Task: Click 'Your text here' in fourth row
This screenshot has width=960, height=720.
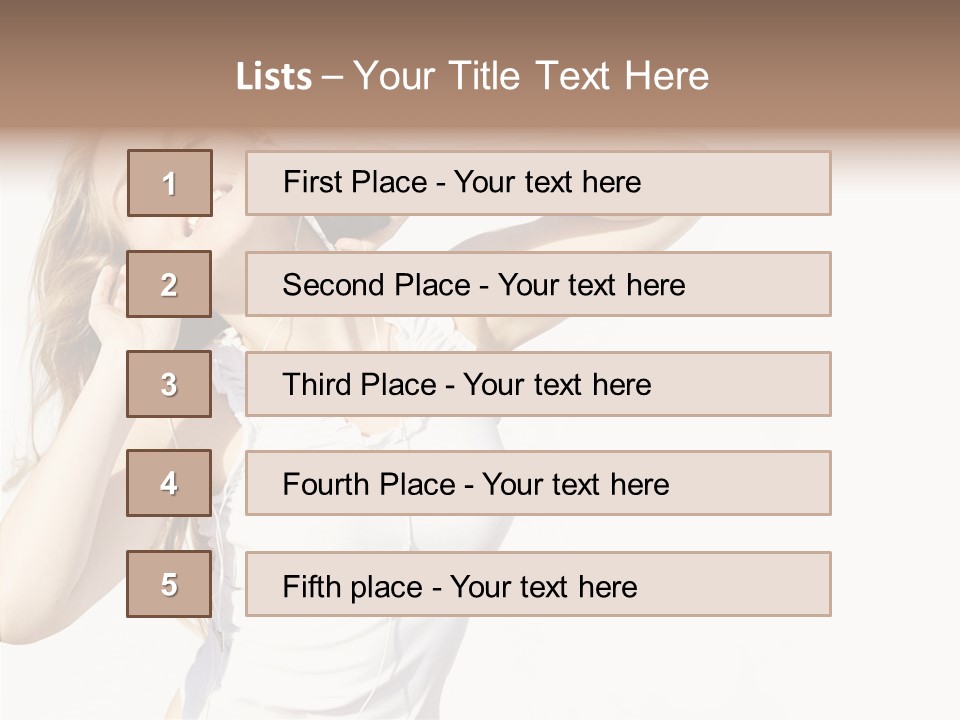Action: (575, 485)
